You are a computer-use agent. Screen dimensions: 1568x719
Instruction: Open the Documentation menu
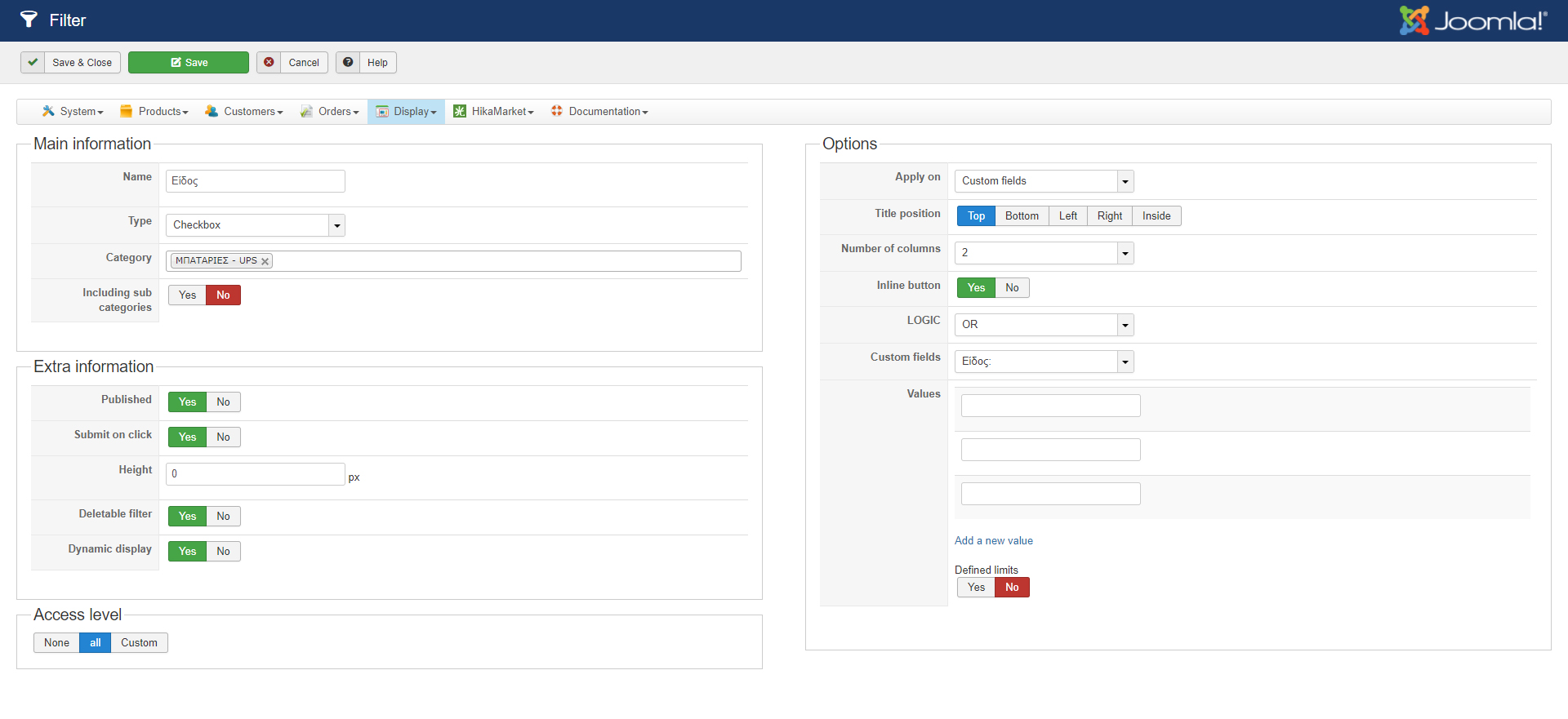(x=599, y=111)
